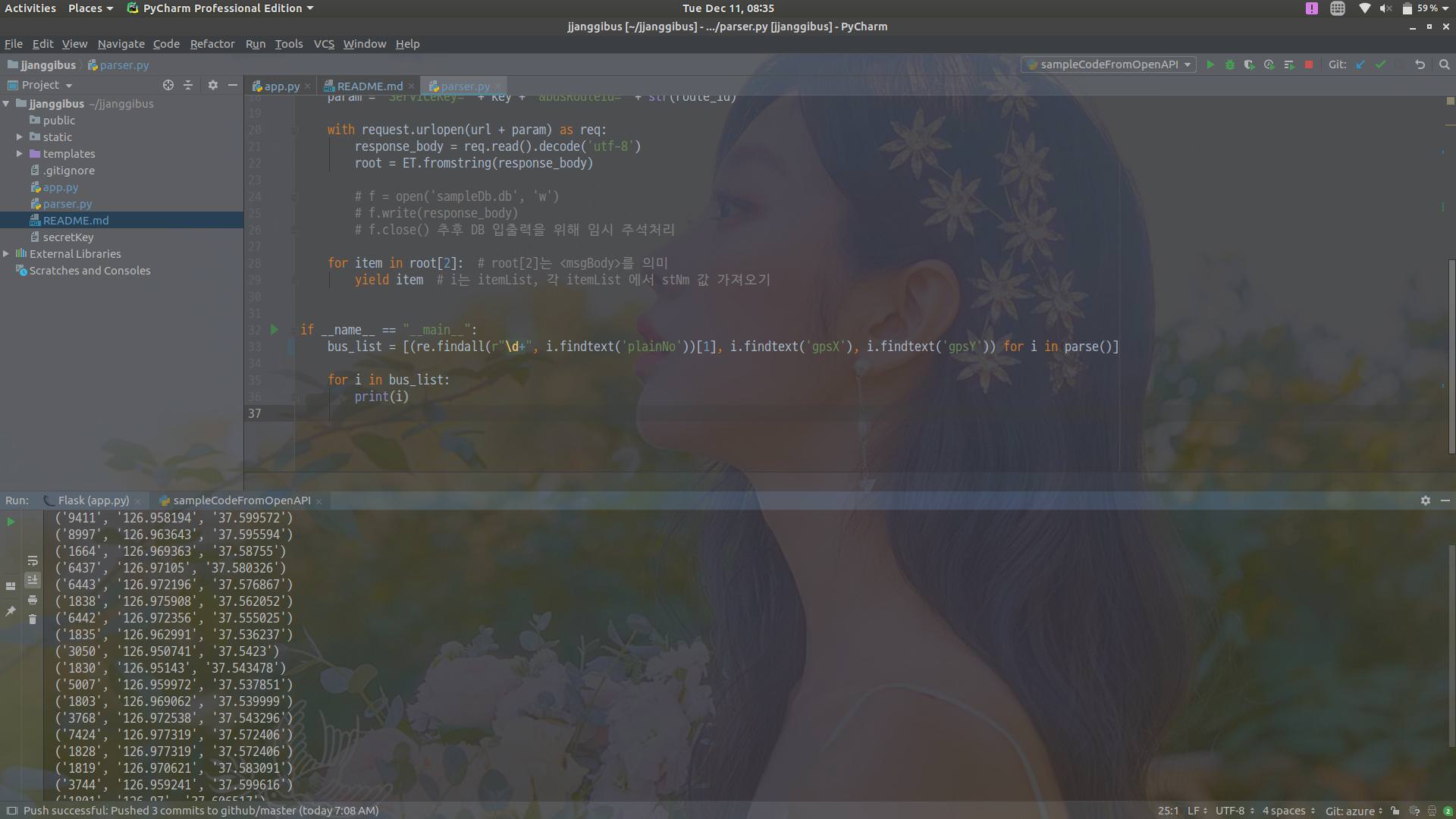Clear console output with trash icon

[x=33, y=620]
